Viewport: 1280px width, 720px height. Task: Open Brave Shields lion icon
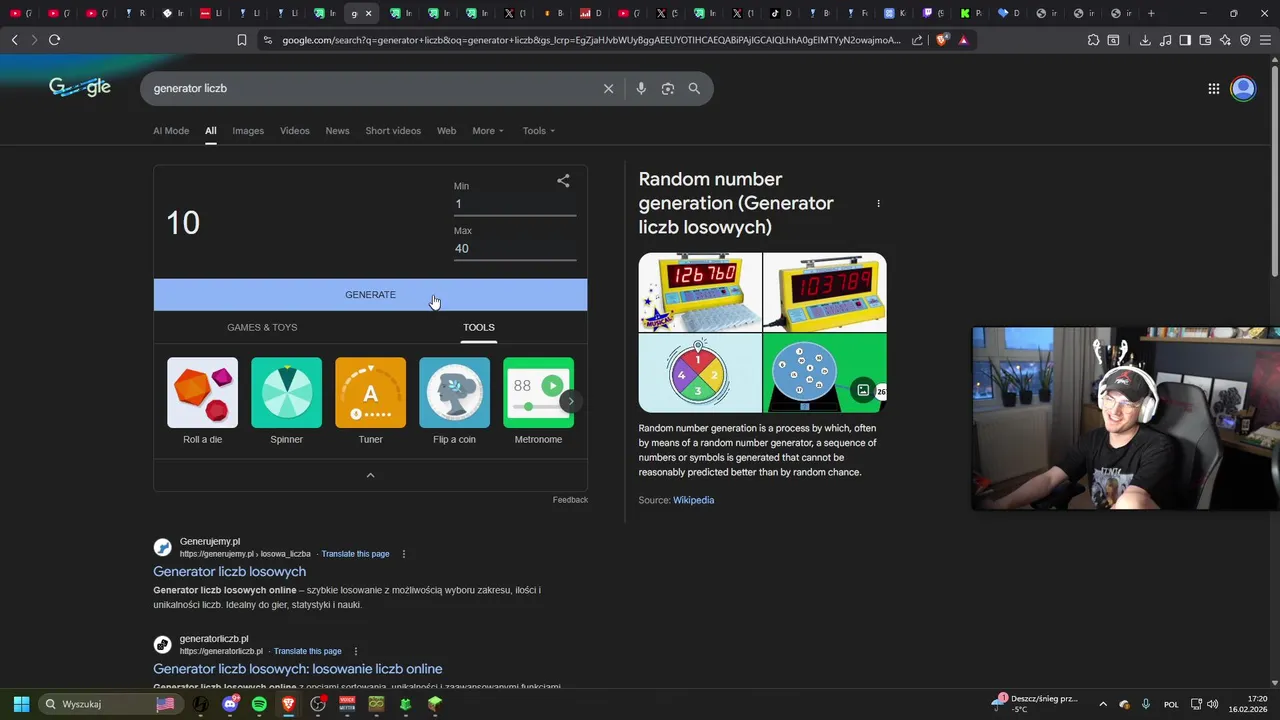(x=941, y=40)
